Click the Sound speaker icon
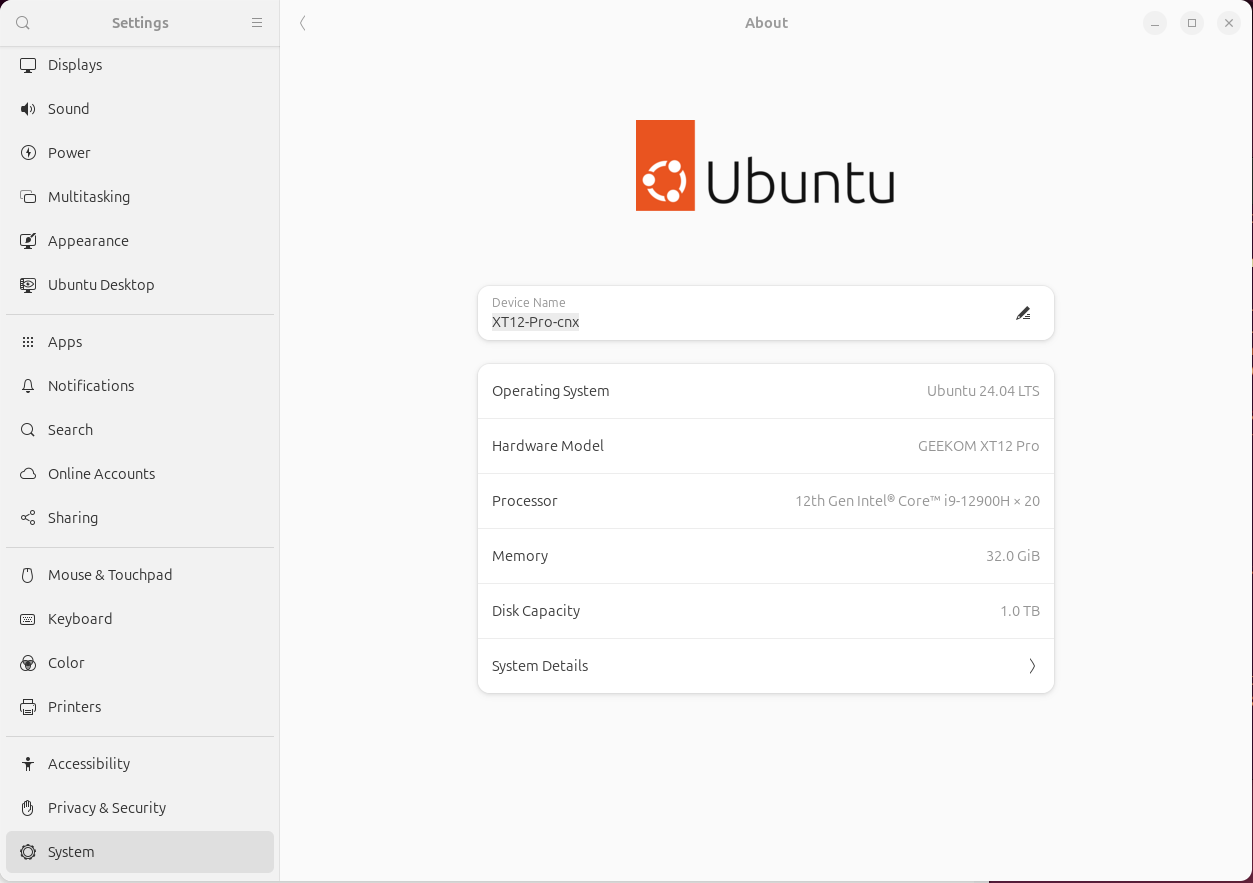1253x883 pixels. (28, 109)
